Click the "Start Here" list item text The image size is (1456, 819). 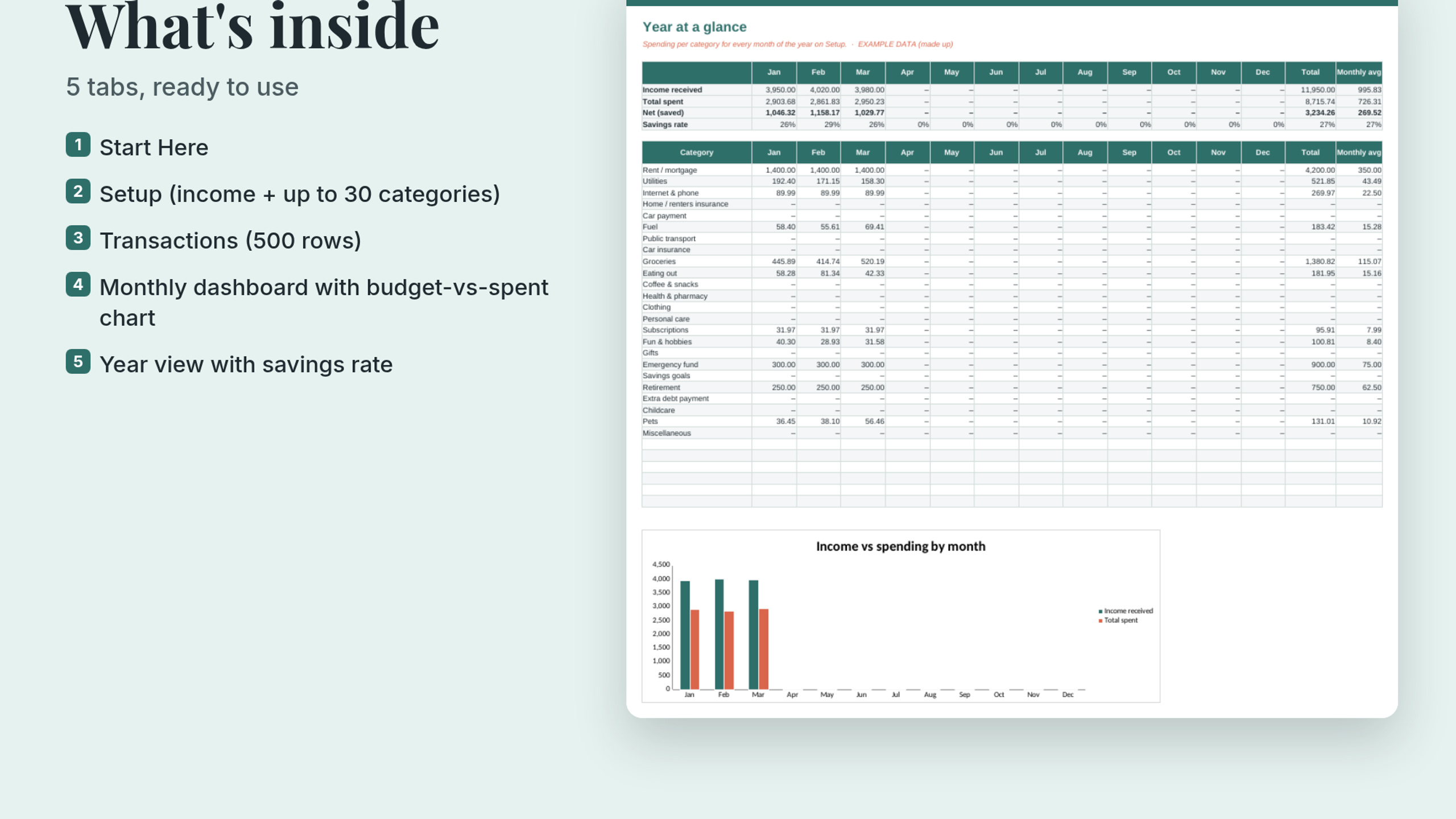(x=154, y=148)
